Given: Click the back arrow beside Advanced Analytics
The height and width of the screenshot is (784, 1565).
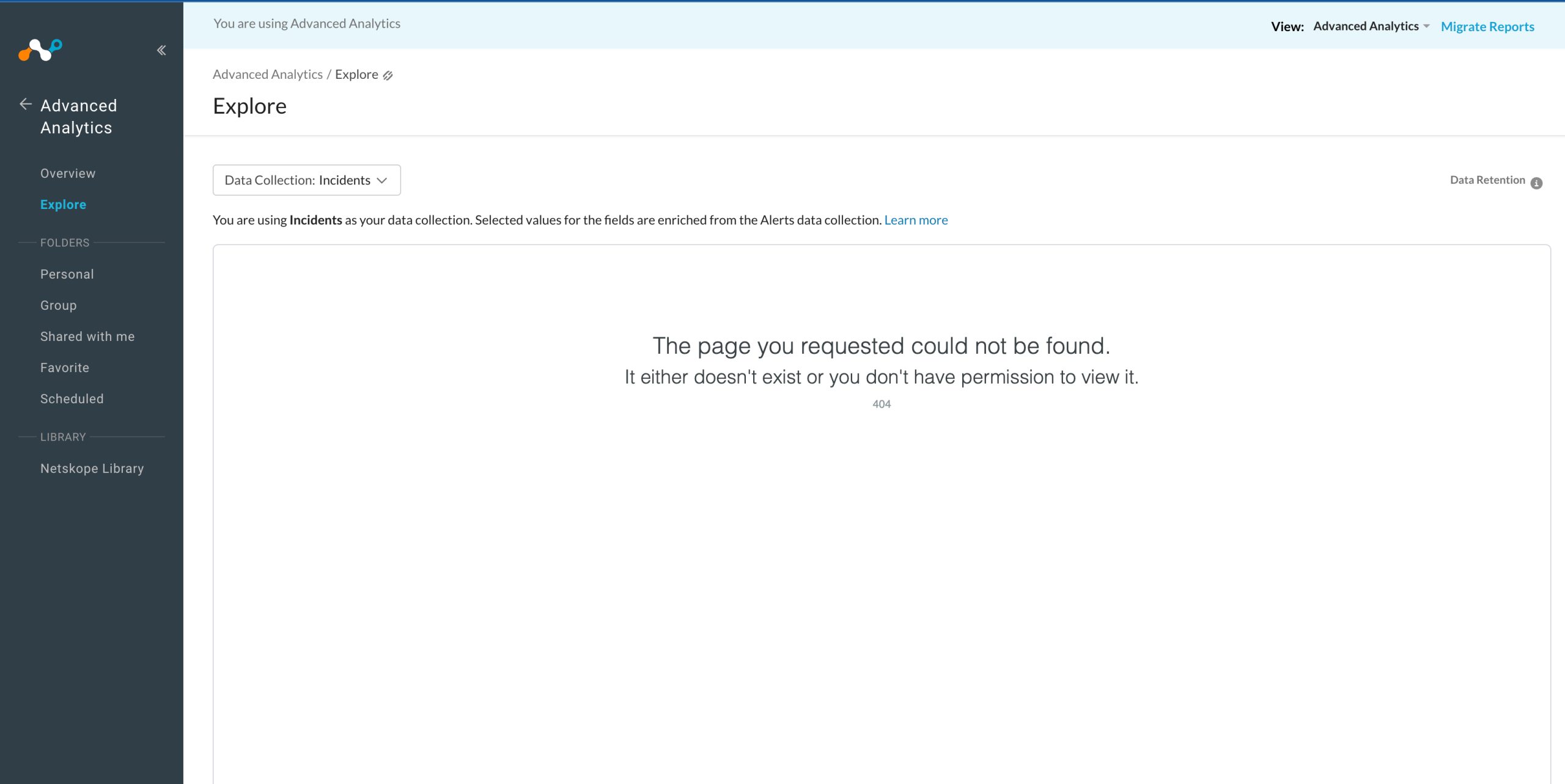Looking at the screenshot, I should pos(25,104).
